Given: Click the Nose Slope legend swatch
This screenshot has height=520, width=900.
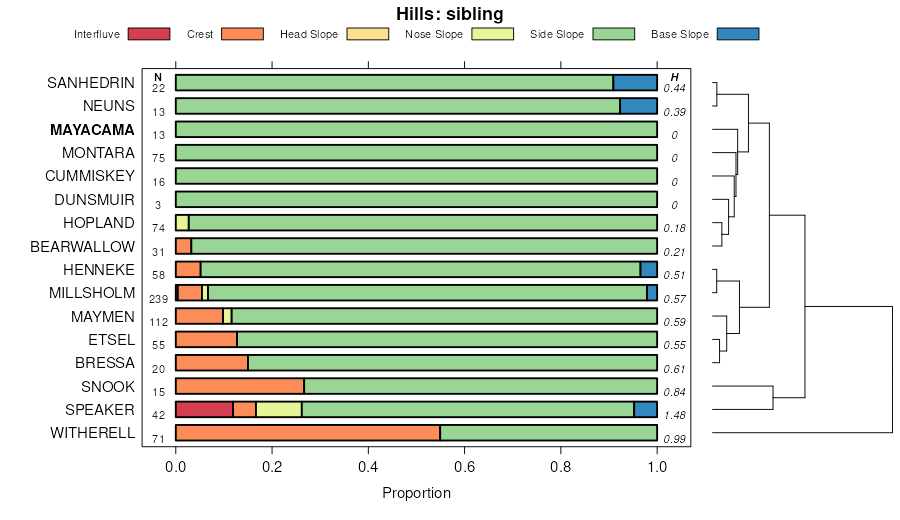Looking at the screenshot, I should pyautogui.click(x=491, y=34).
